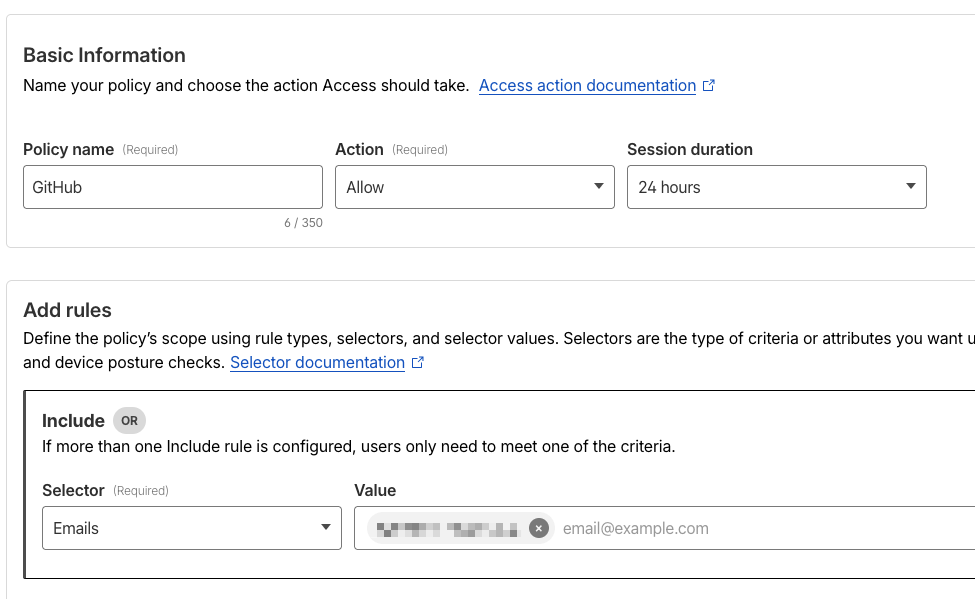This screenshot has height=599, width=975.
Task: Click the Value field label
Action: [375, 490]
